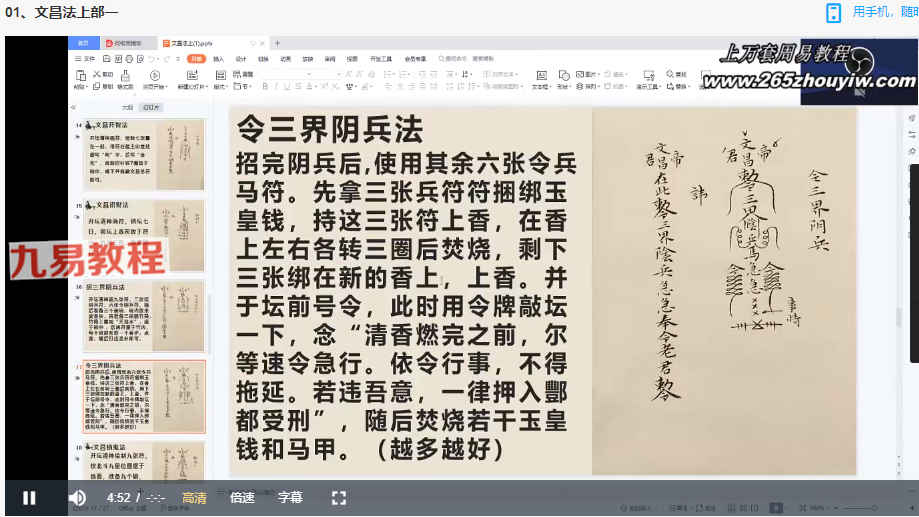919x517 pixels.
Task: Click the presentation tools icon
Action: point(648,75)
